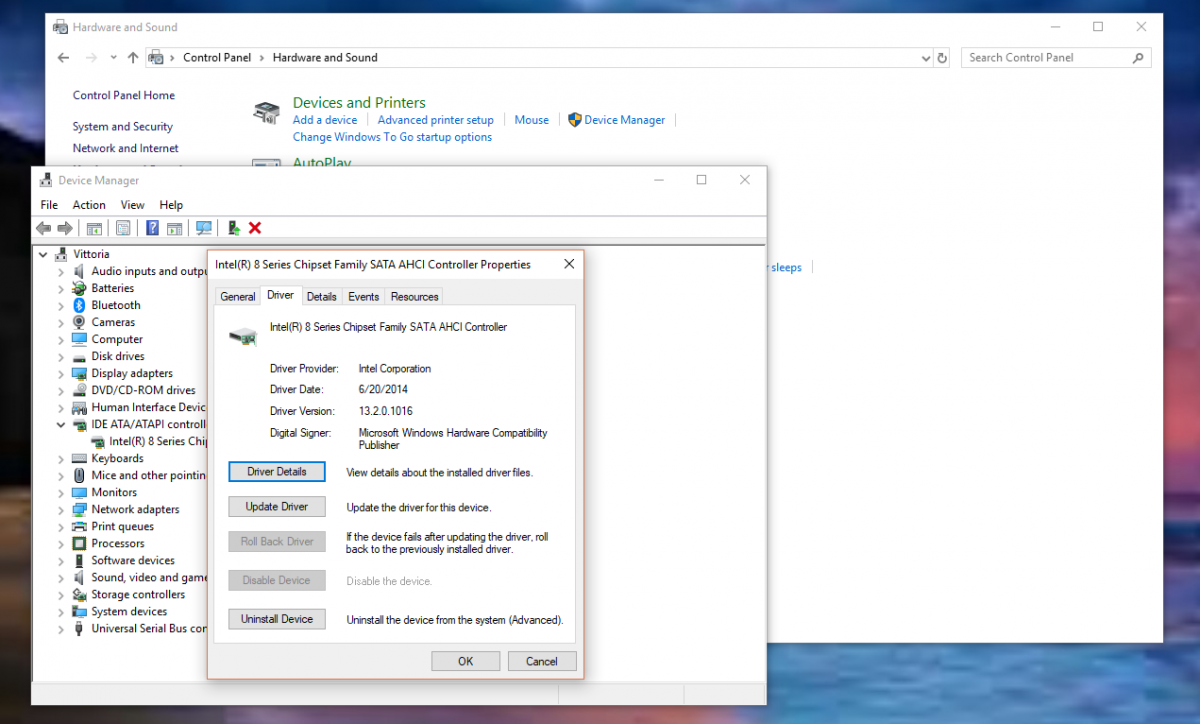Refresh the Control Panel address bar

[942, 58]
